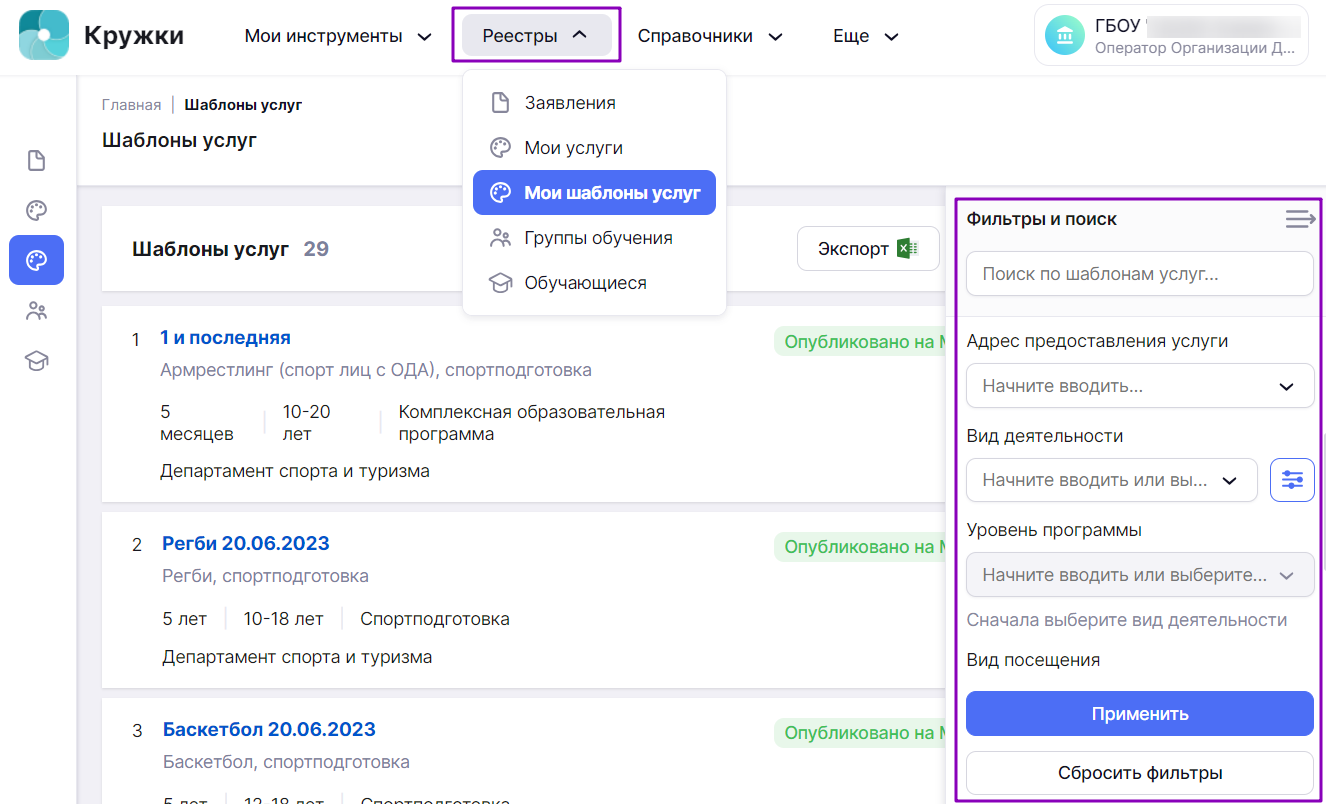Screen dimensions: 1326x804
Task: Expand the Справочники menu
Action: (709, 36)
